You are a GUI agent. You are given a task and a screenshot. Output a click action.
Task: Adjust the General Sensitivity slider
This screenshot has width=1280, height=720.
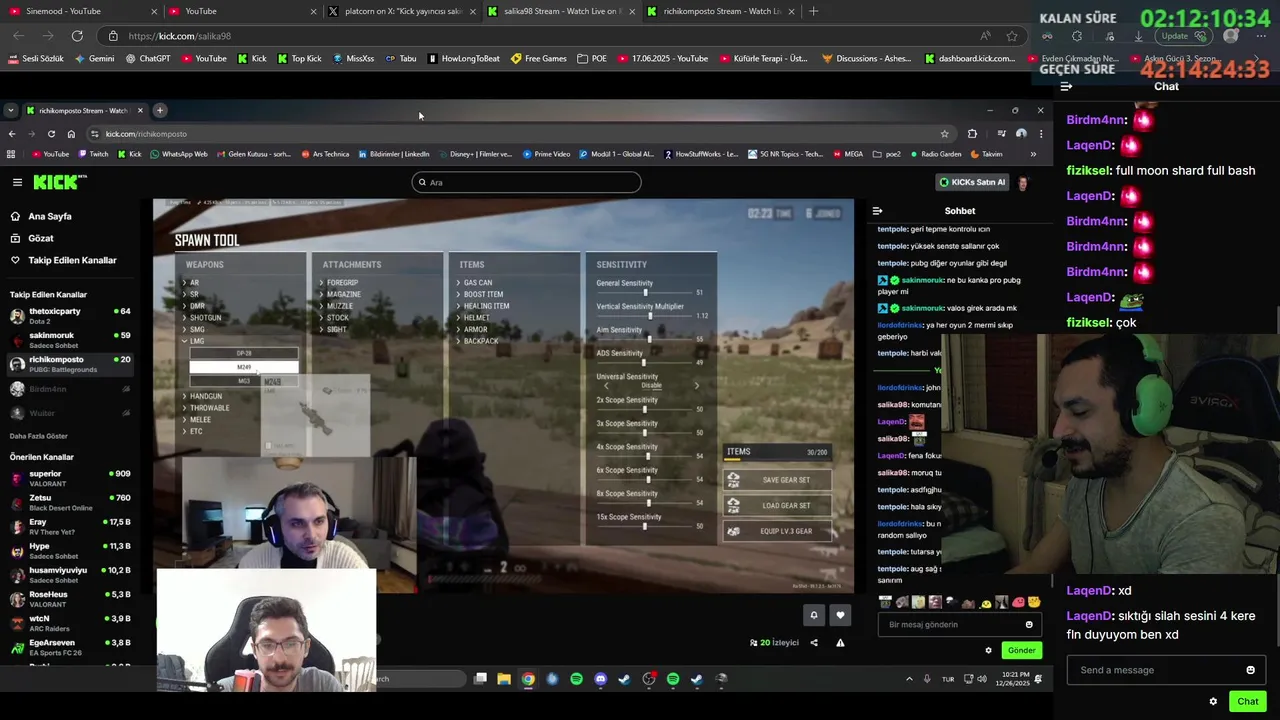pyautogui.click(x=646, y=293)
